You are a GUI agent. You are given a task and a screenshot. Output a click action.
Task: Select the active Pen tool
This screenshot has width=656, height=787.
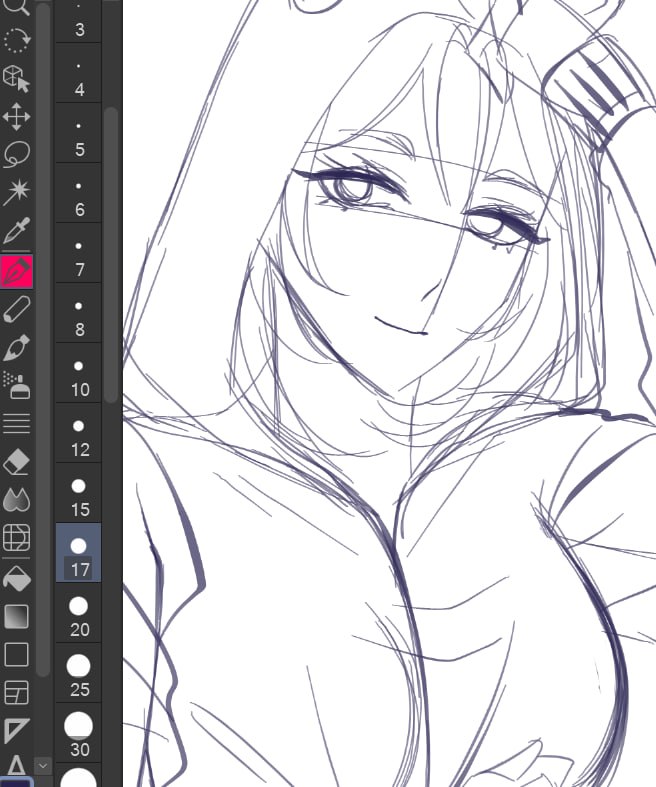pyautogui.click(x=17, y=272)
